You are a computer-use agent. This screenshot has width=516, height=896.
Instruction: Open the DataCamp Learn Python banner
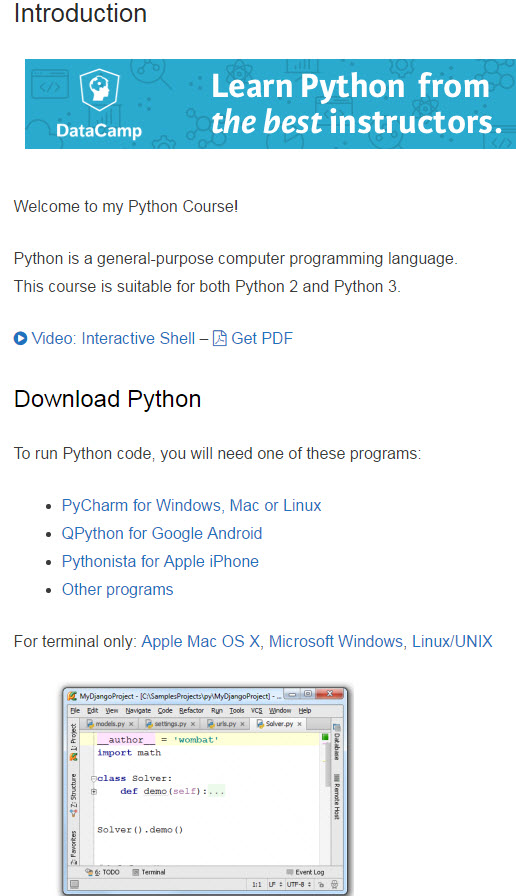(270, 104)
